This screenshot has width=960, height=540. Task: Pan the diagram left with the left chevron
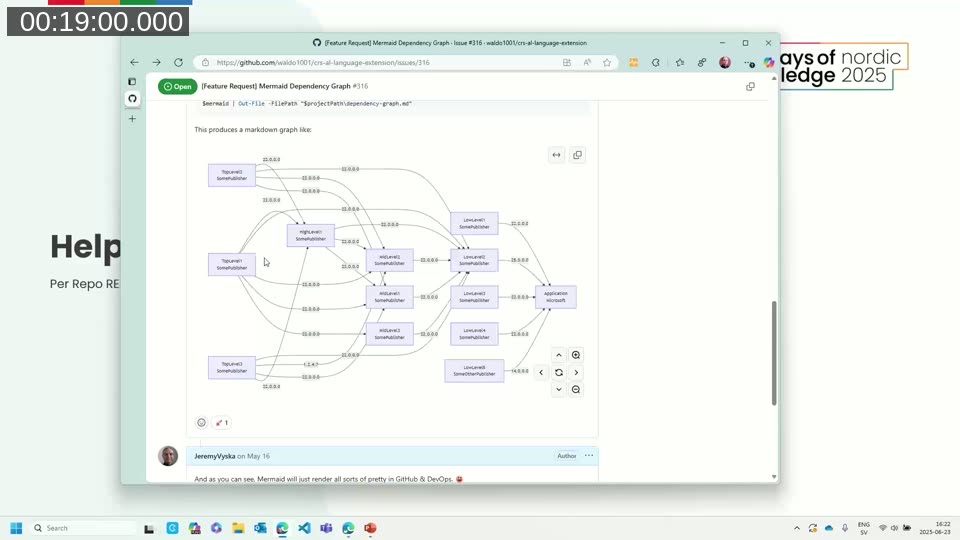tap(541, 372)
